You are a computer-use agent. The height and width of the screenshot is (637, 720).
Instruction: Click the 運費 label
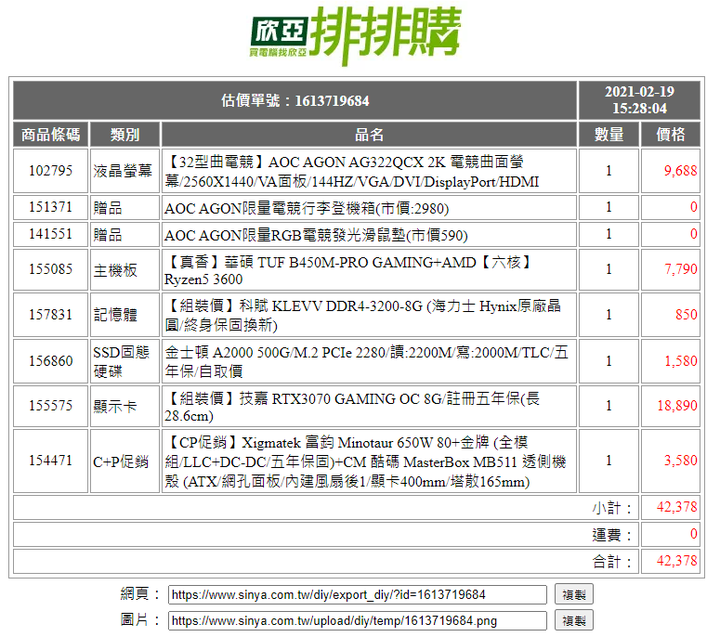(612, 535)
